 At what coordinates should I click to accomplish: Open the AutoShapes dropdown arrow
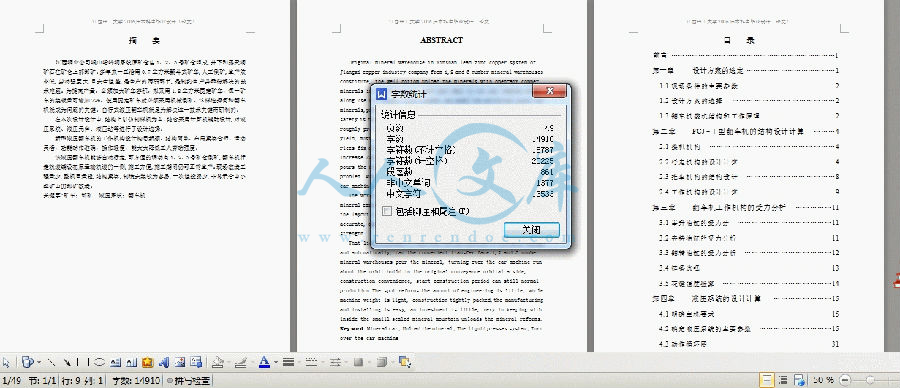[x=39, y=362]
